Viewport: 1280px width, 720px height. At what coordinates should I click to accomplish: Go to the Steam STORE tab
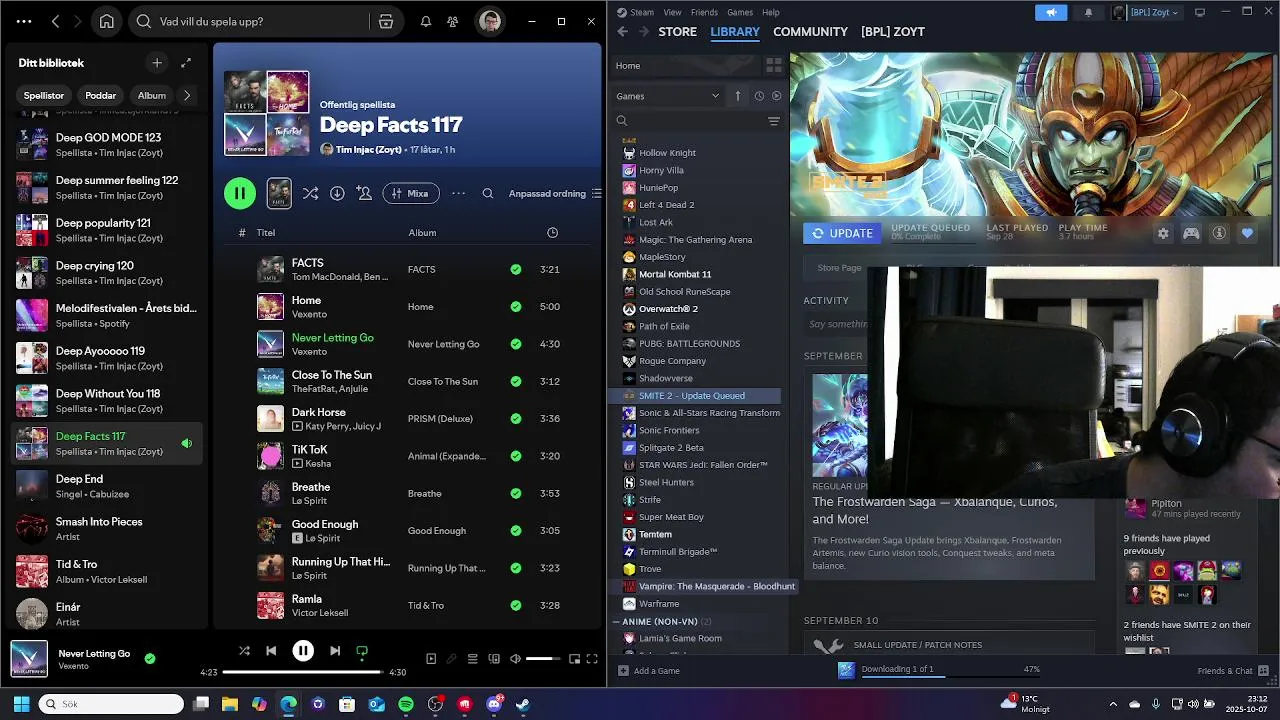tap(677, 31)
